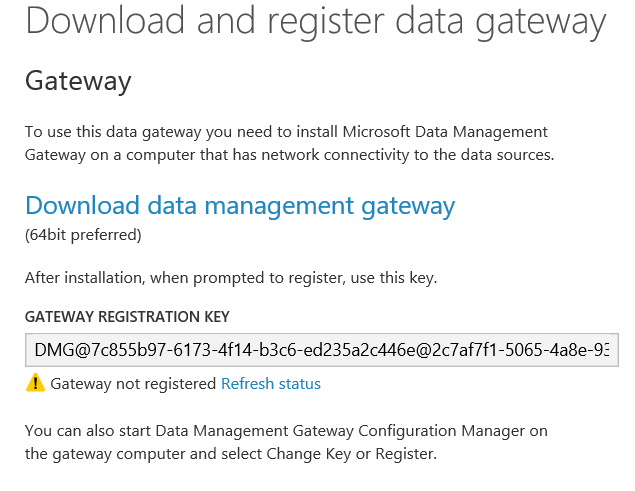This screenshot has height=491, width=635.
Task: Select the gateway registration key field
Action: pos(322,350)
